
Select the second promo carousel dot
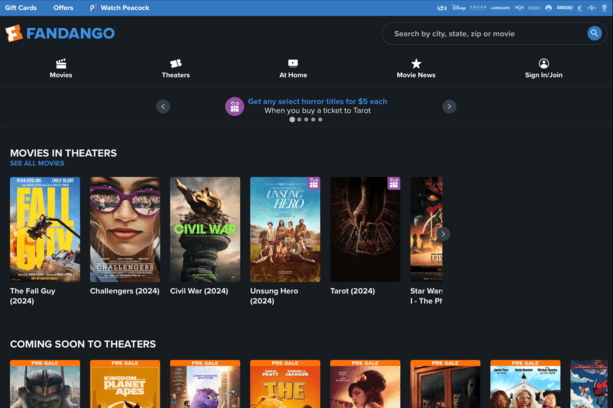click(299, 120)
